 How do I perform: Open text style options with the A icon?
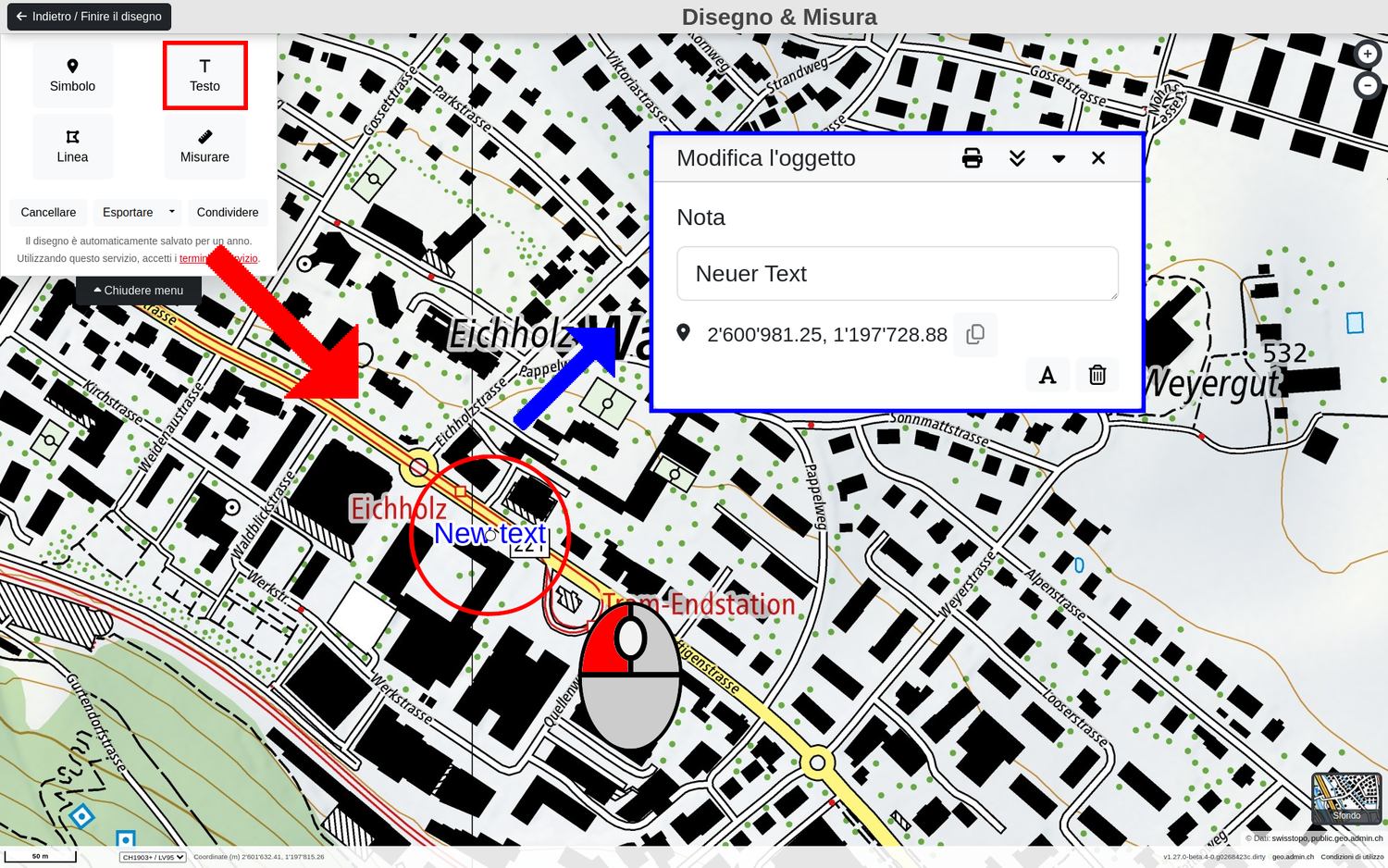click(1047, 375)
